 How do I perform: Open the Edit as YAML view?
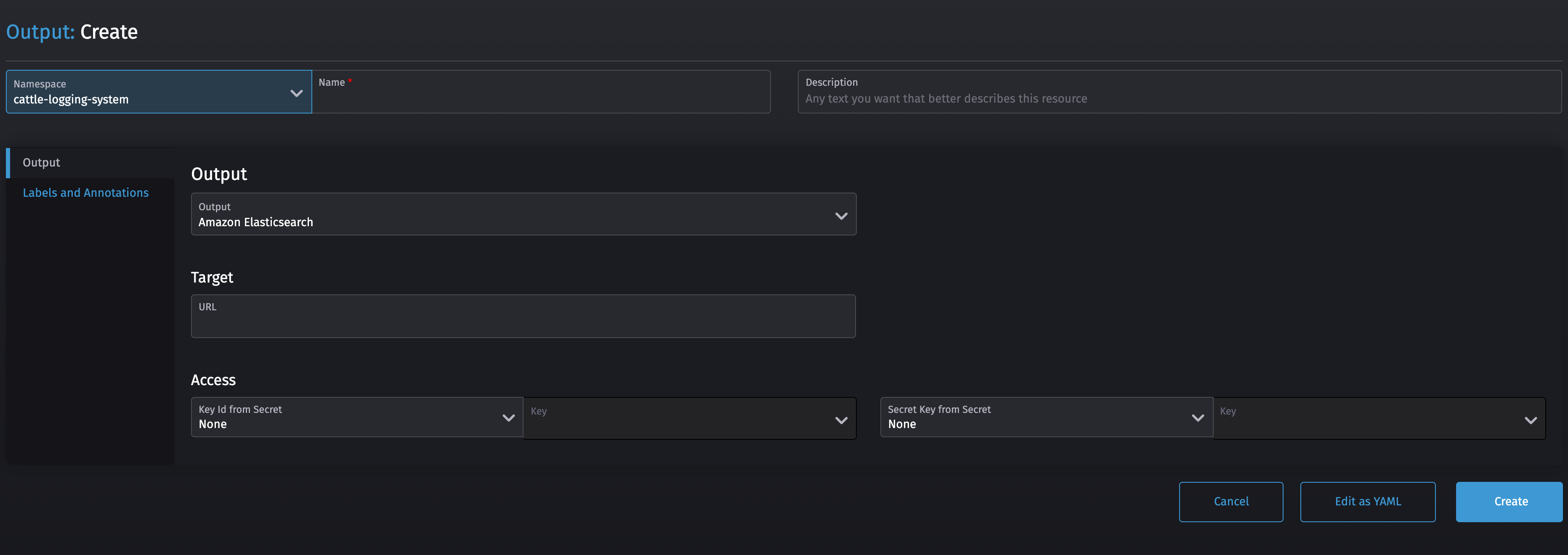1368,502
